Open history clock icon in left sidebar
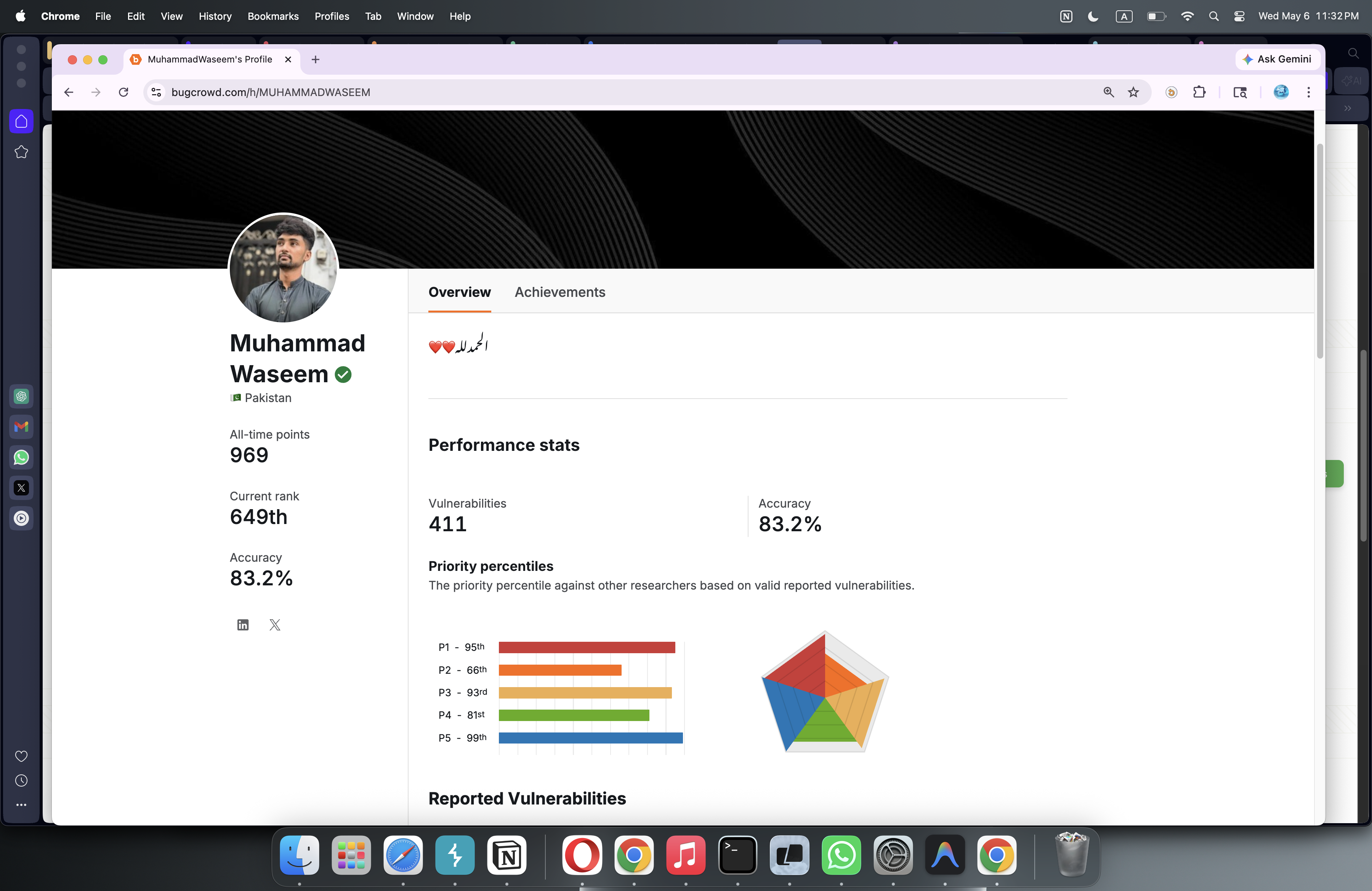This screenshot has width=1372, height=891. 21,781
